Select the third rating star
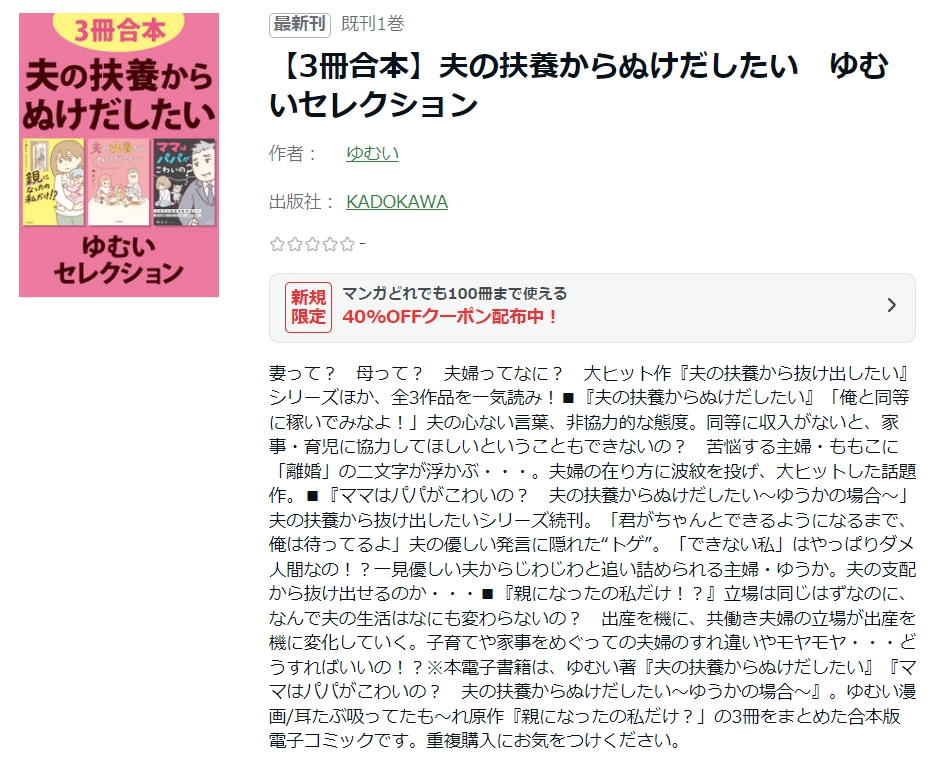944x764 pixels. pos(312,244)
